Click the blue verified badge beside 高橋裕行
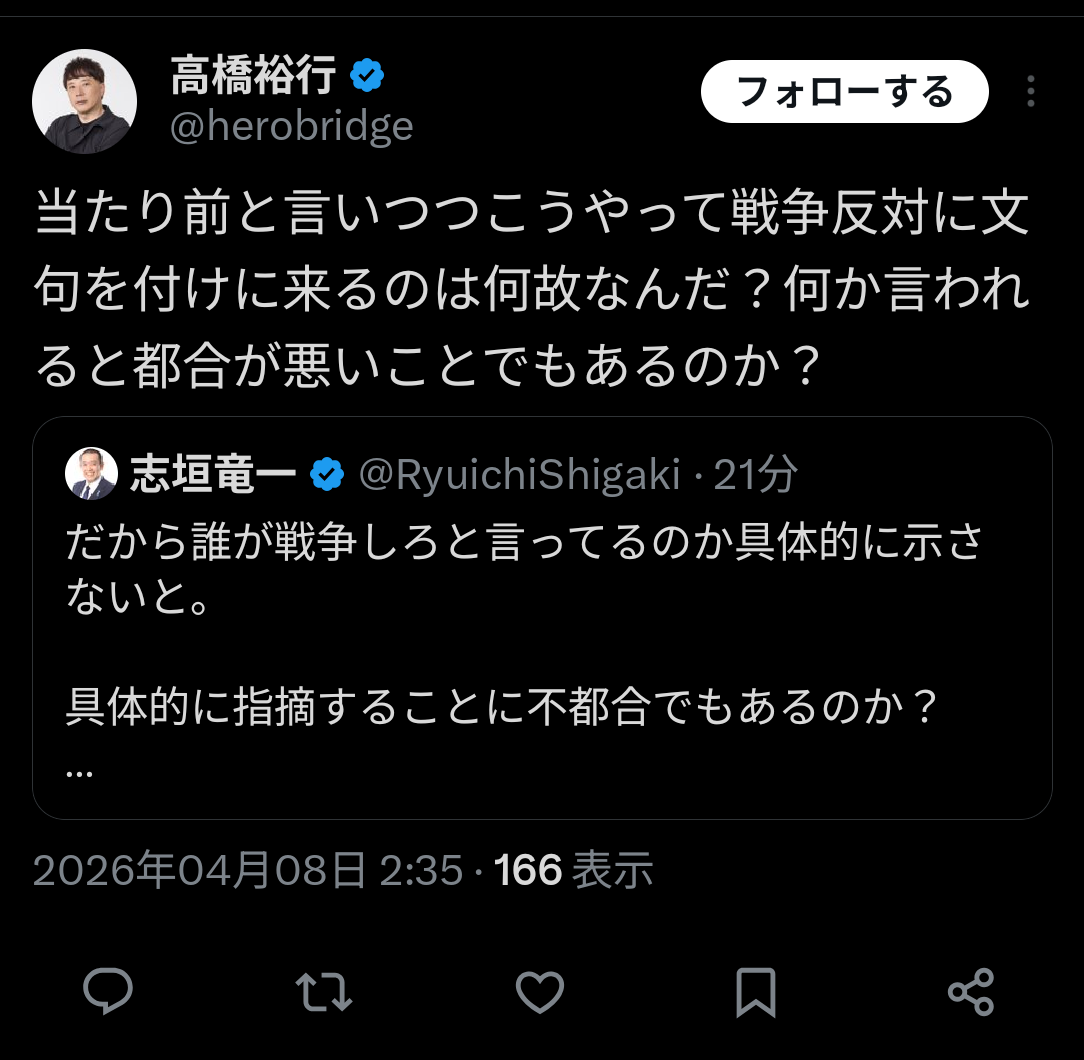The image size is (1084, 1060). (x=366, y=75)
